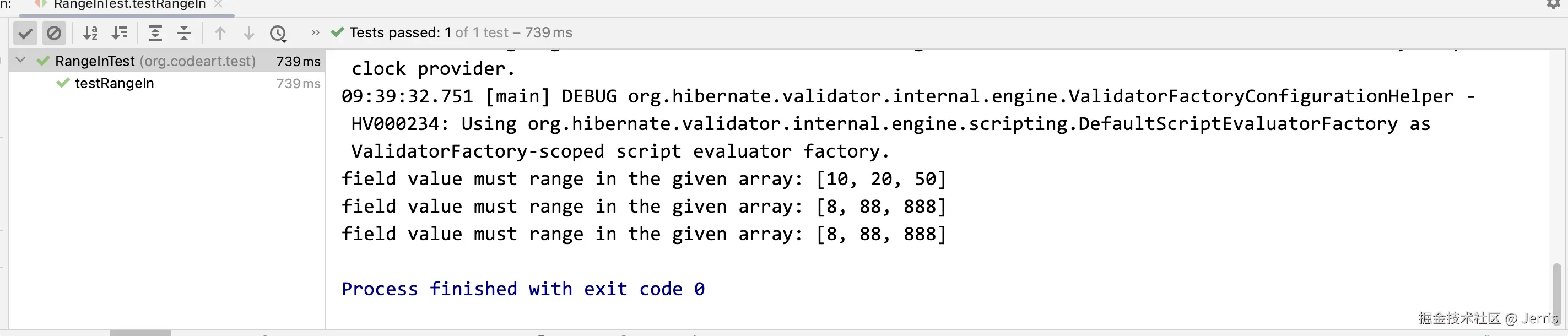Viewport: 1568px width, 336px height.
Task: Collapse the RangeInTest tree node
Action: tap(20, 60)
